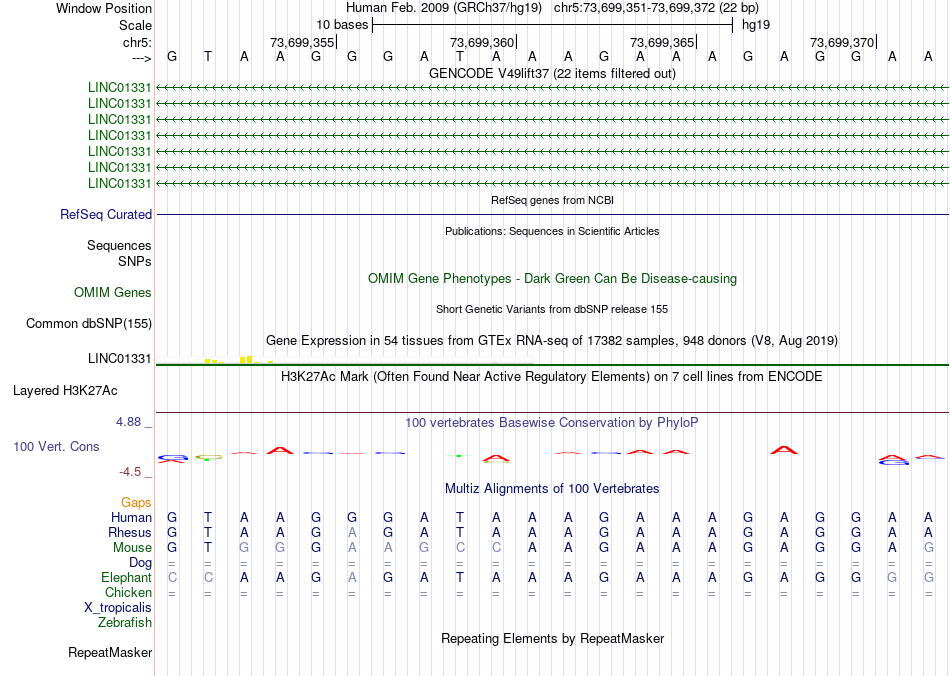Click the Chicken alignment row label
Viewport: 950px width, 676px height.
pyautogui.click(x=128, y=592)
